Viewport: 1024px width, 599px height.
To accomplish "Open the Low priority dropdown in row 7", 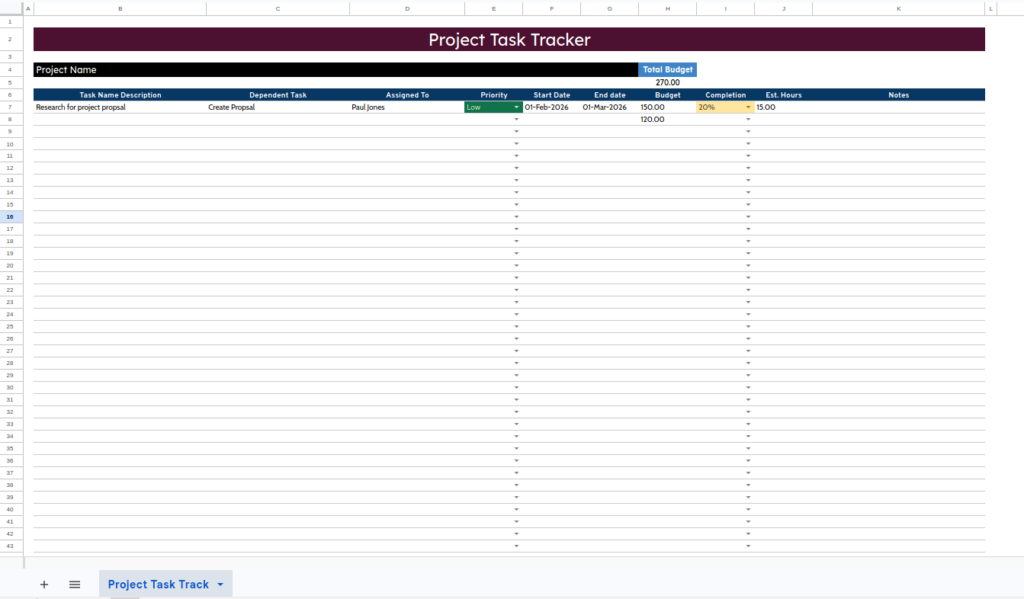I will [516, 107].
